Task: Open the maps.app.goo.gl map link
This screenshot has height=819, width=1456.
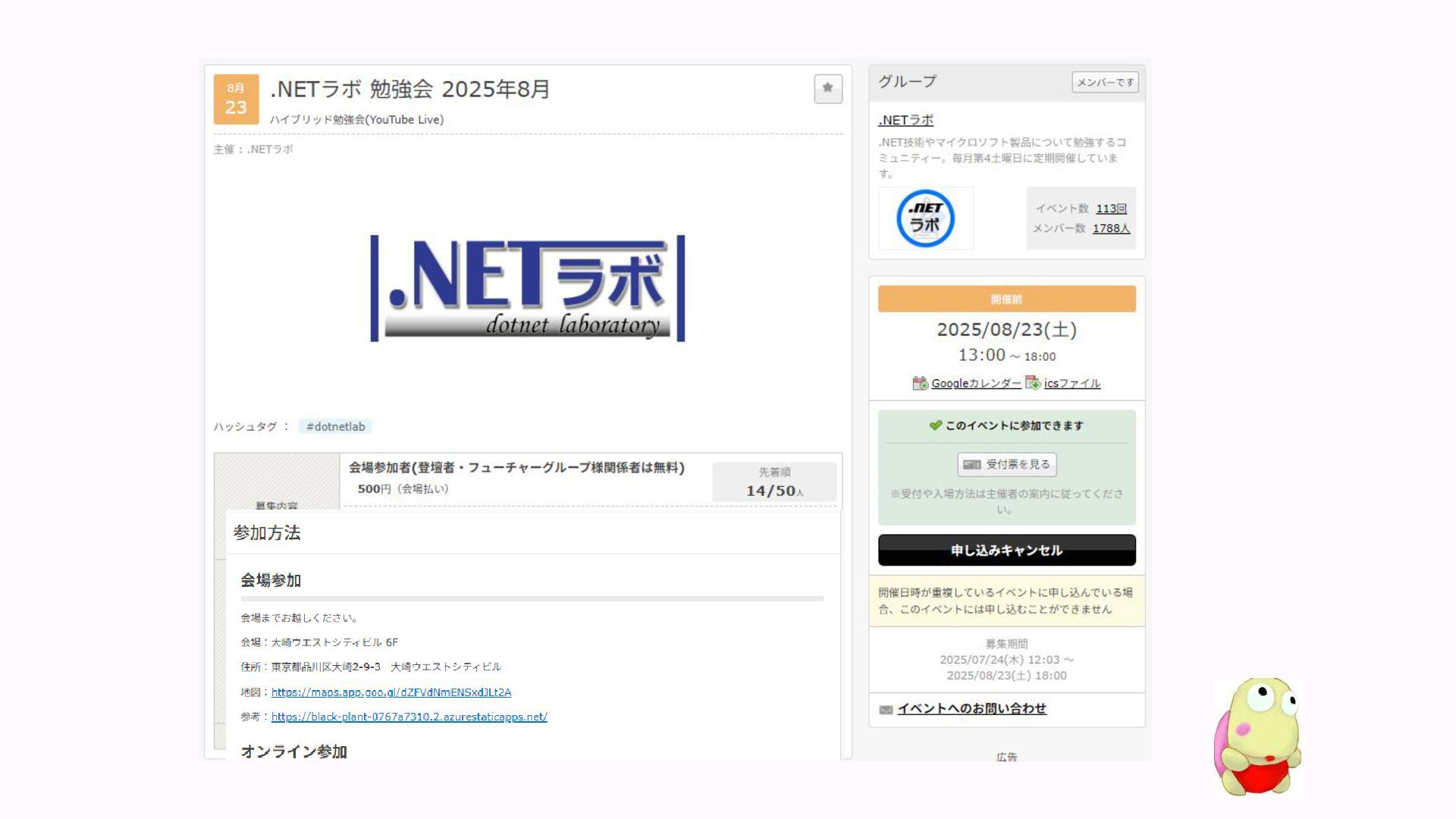Action: click(x=391, y=692)
